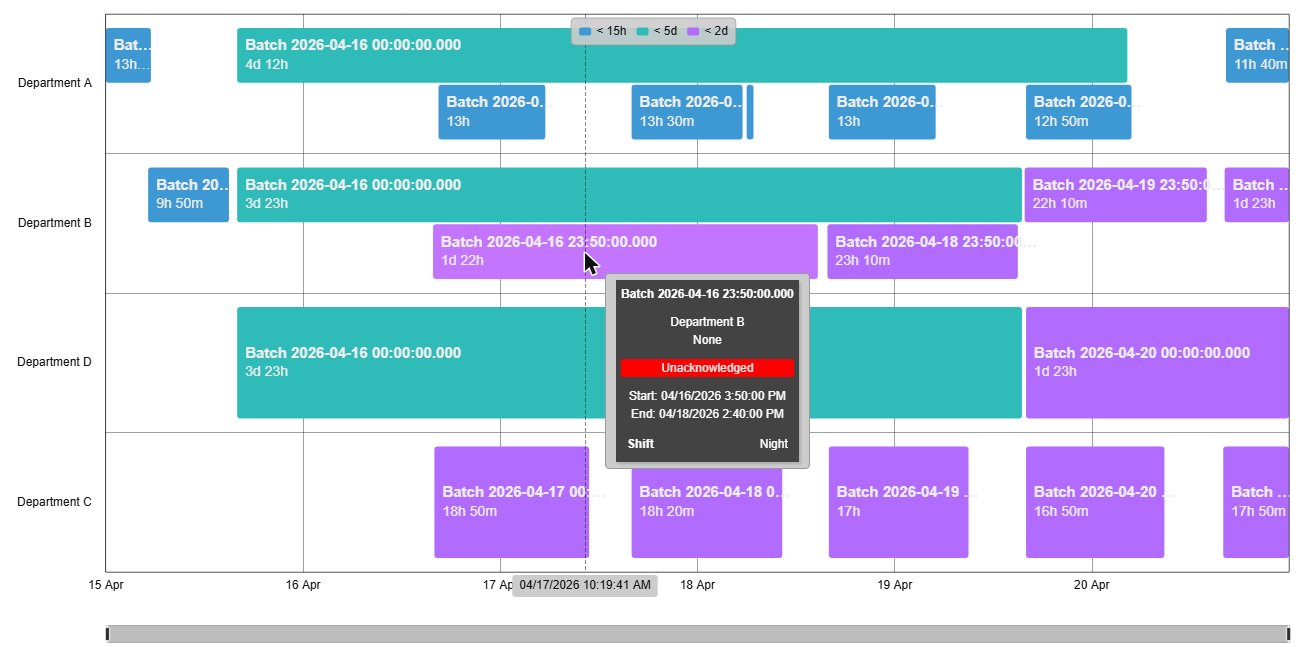Select Department C's 18h 20m batch bar
This screenshot has width=1308, height=647.
tap(706, 502)
